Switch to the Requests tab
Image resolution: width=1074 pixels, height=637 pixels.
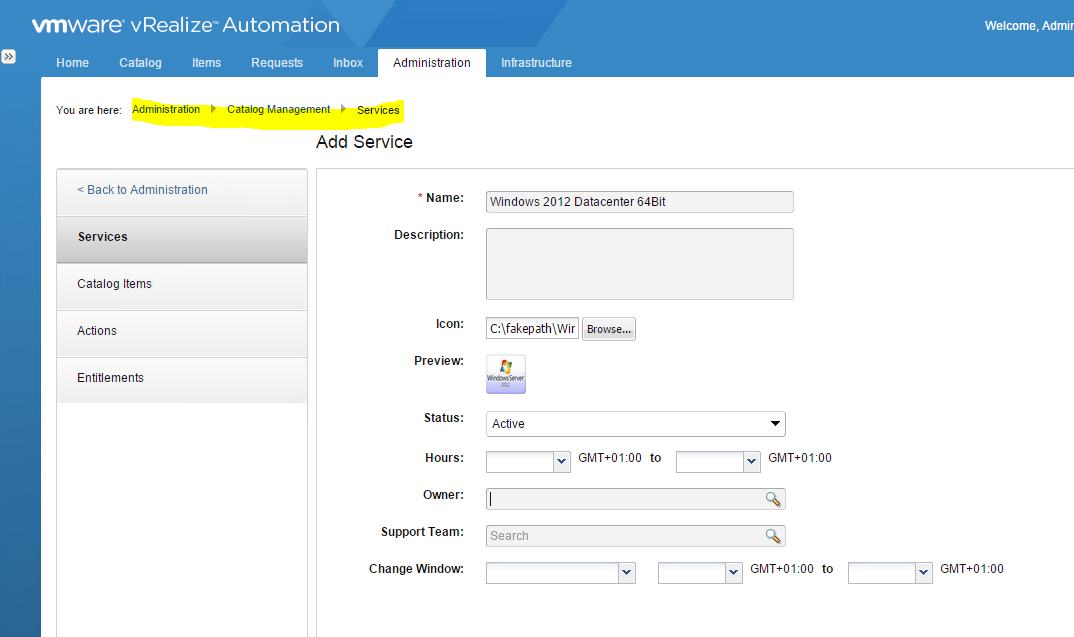pos(277,63)
